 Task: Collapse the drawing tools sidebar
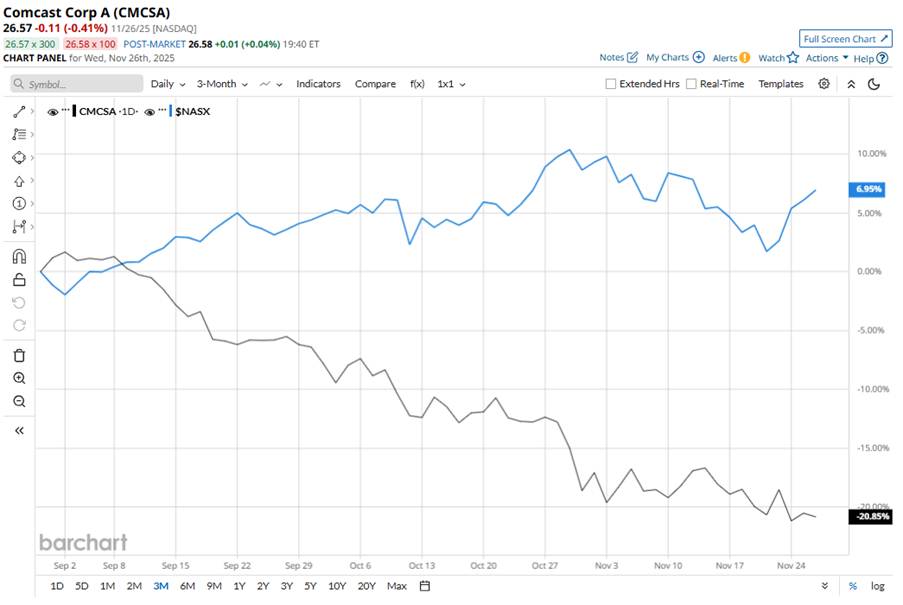tap(19, 430)
